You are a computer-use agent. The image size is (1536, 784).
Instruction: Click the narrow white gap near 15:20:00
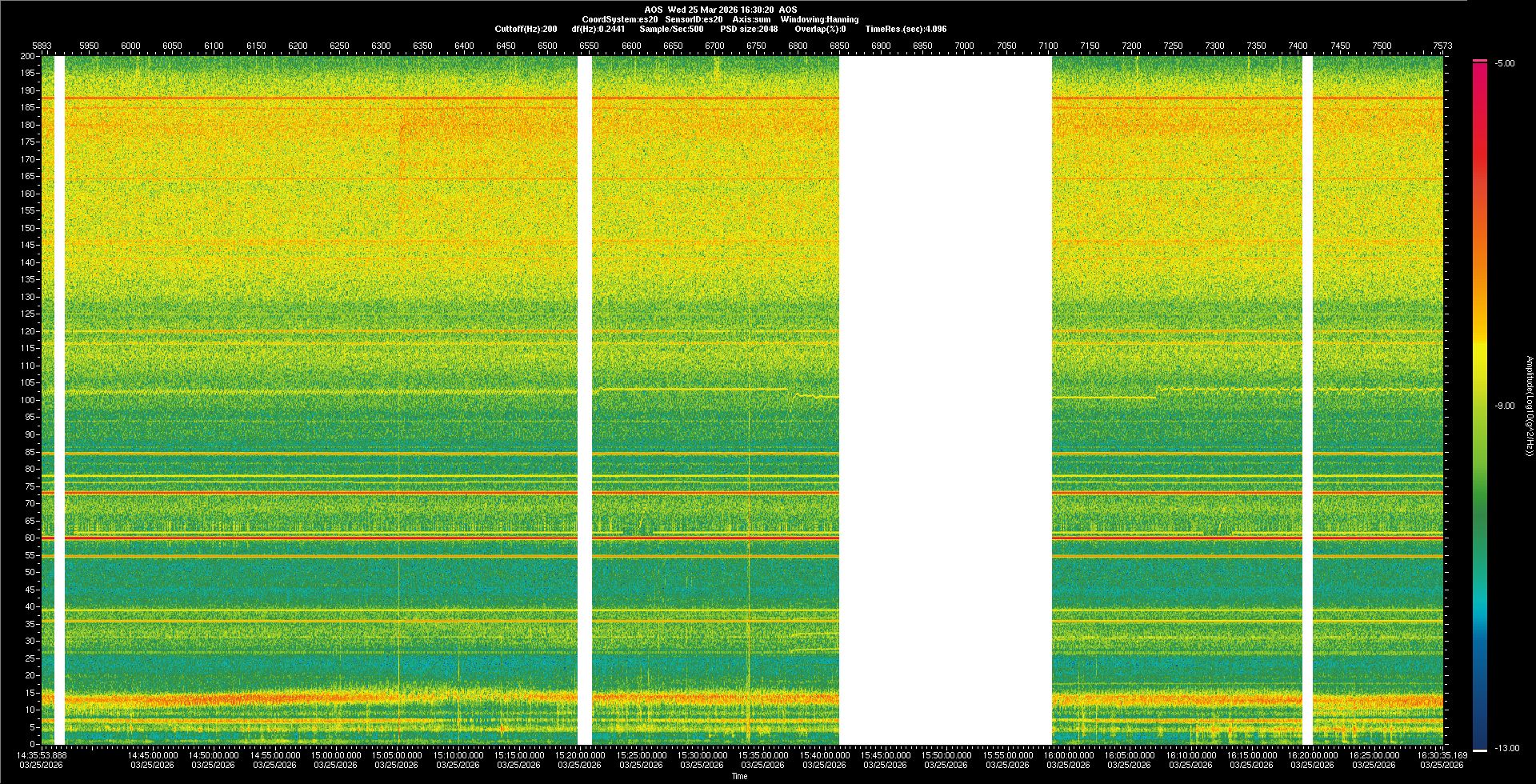[585, 400]
